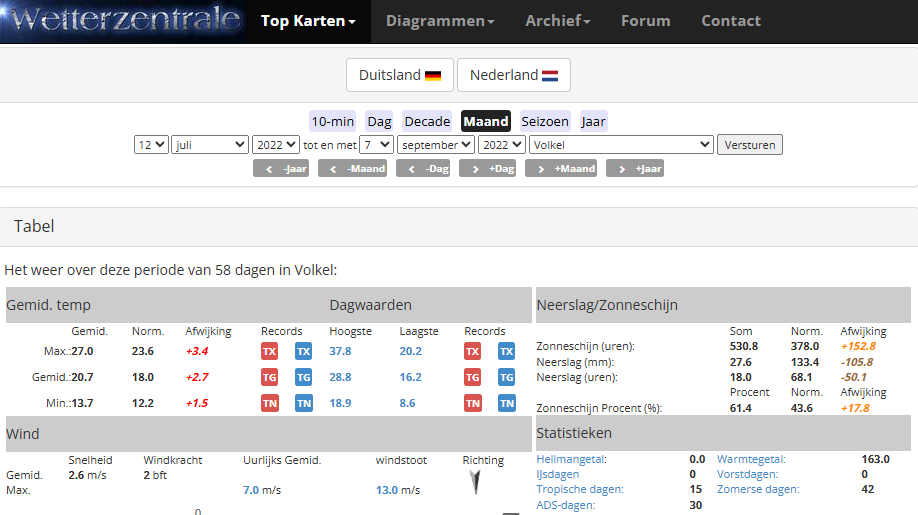Select the Maand tab
This screenshot has width=918, height=515.
pos(486,121)
